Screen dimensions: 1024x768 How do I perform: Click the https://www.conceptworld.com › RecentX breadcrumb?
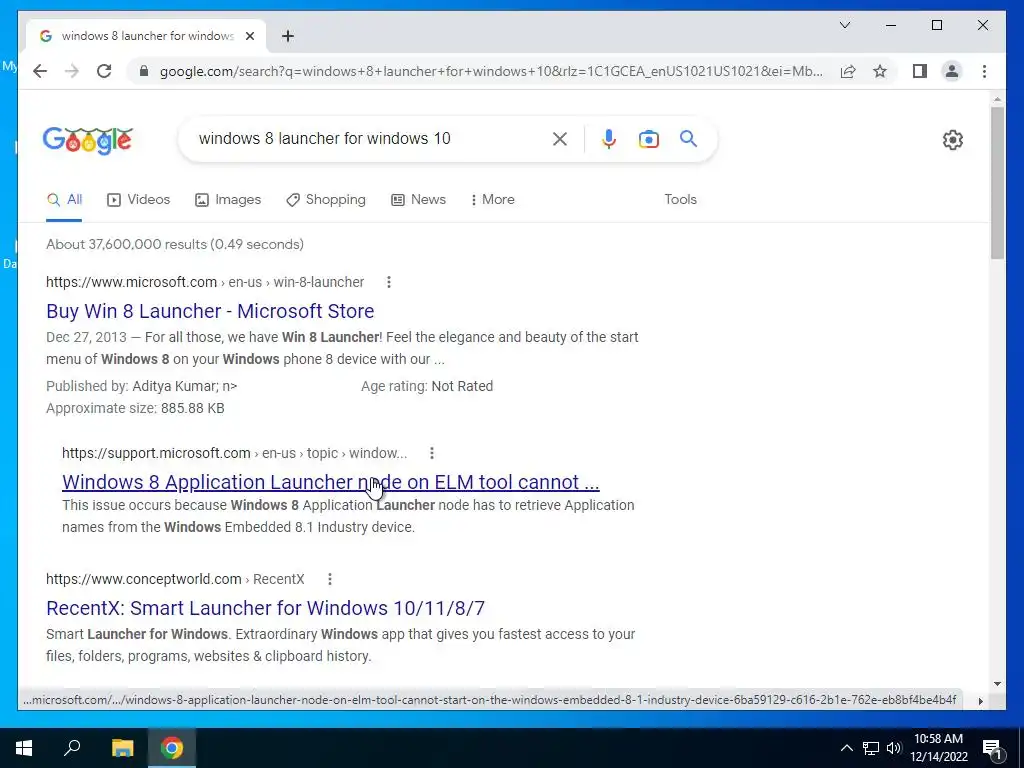[175, 579]
